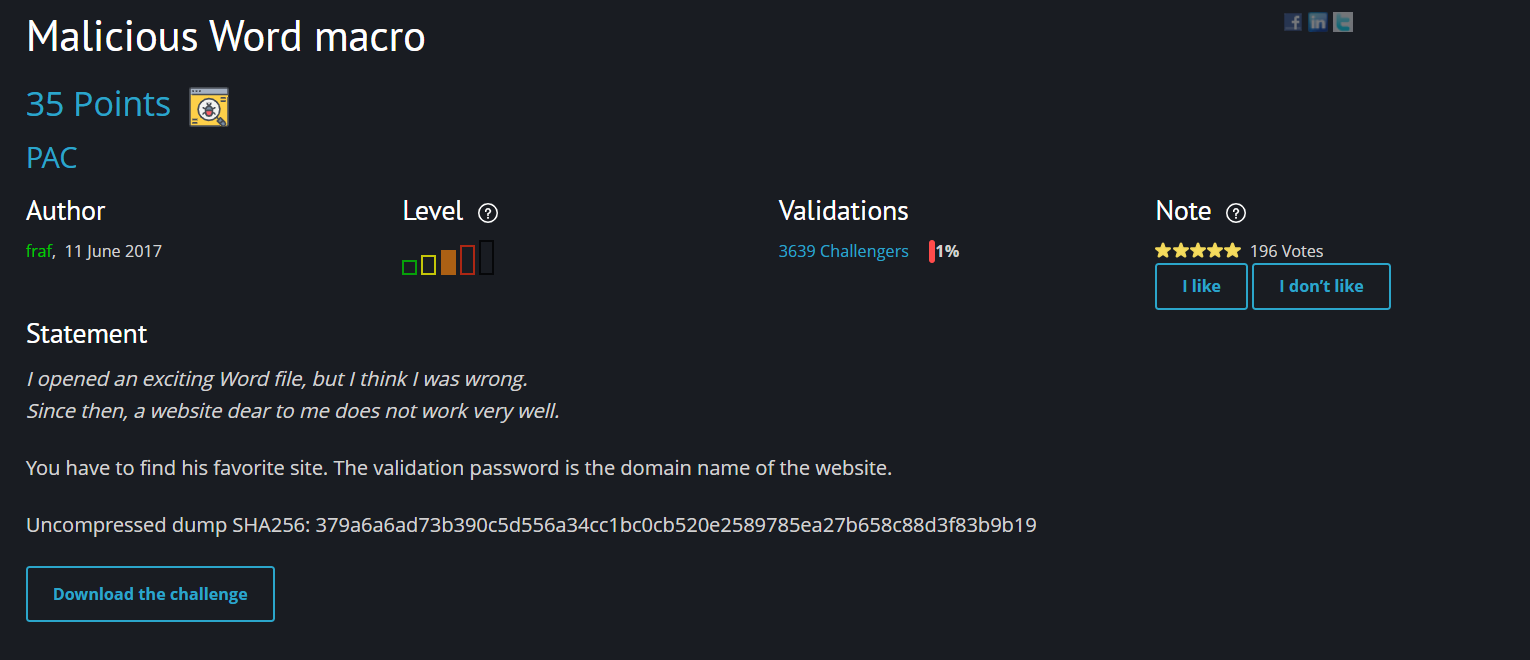Click the green level bar
Viewport: 1530px width, 660px height.
tap(409, 267)
